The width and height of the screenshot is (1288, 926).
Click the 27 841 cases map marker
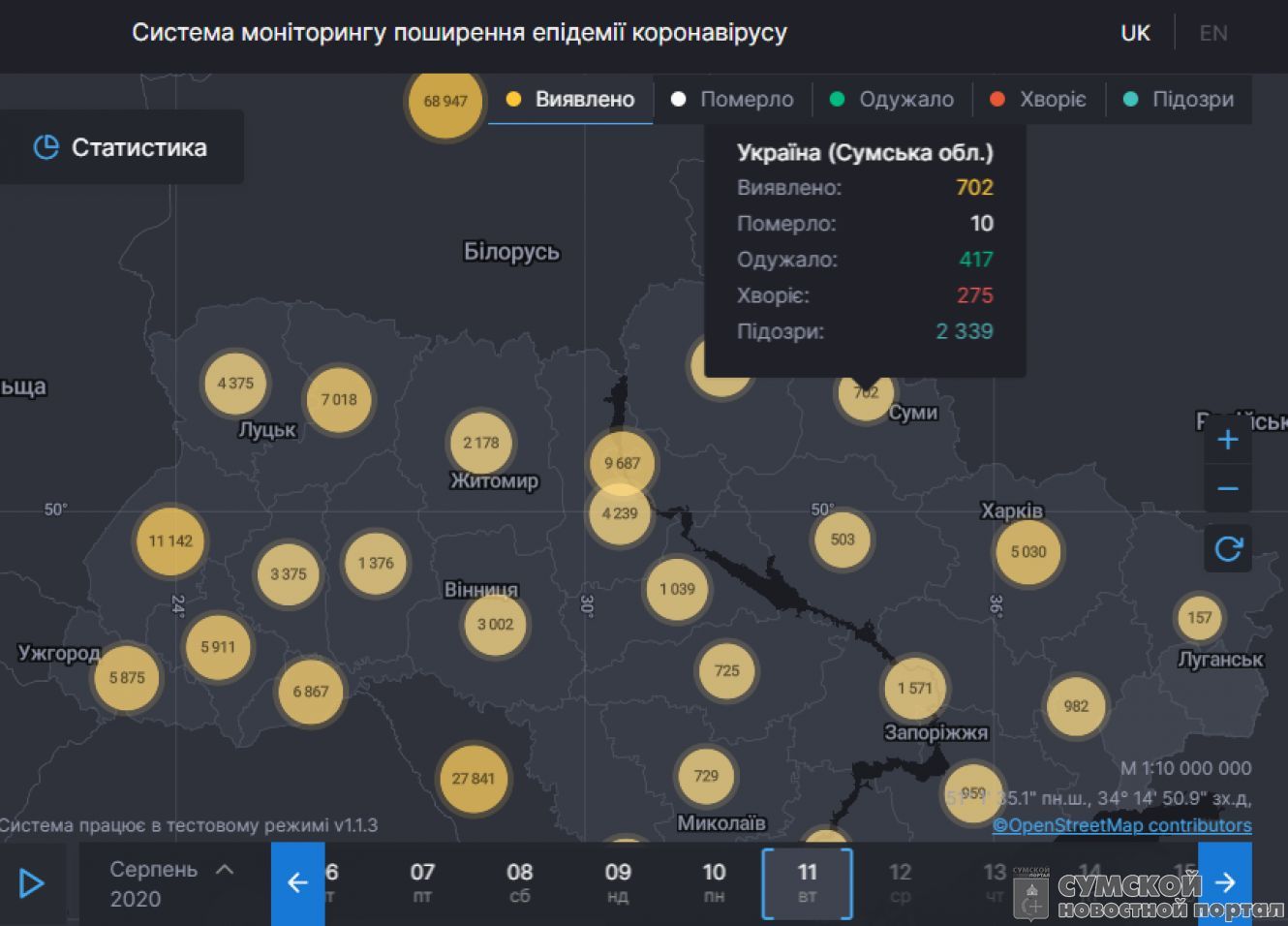[x=473, y=778]
